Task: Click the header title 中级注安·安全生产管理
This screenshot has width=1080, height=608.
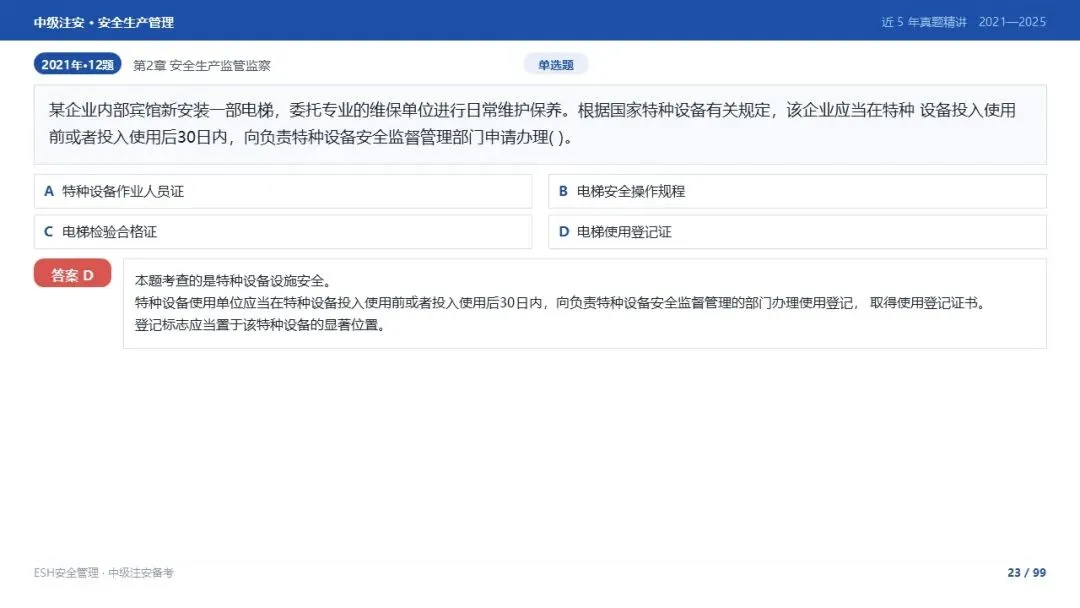Action: pos(104,22)
